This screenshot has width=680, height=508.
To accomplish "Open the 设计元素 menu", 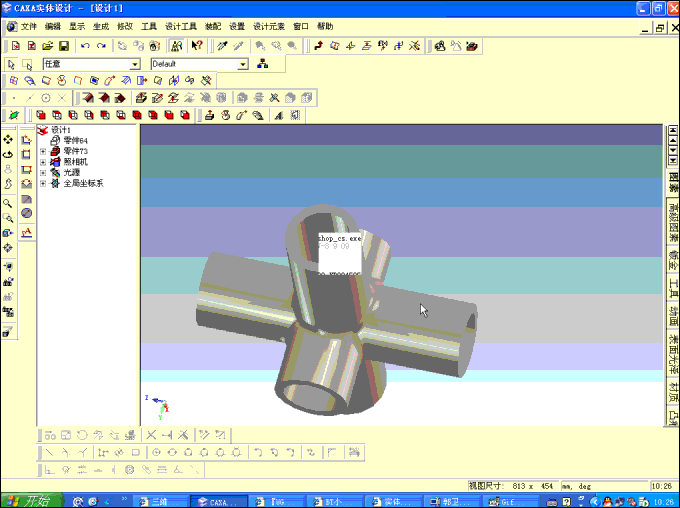I will [x=269, y=26].
